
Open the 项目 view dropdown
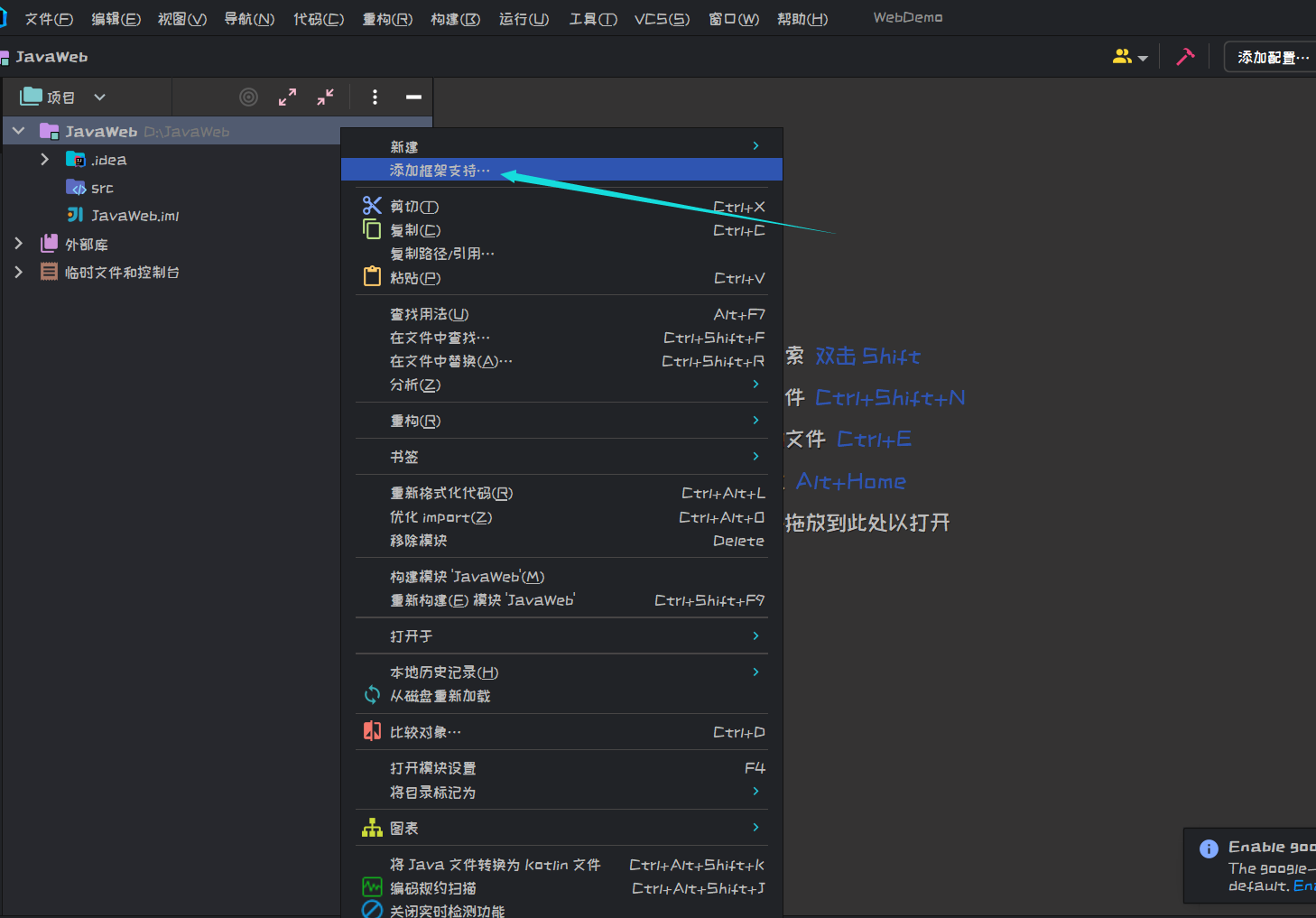click(68, 97)
